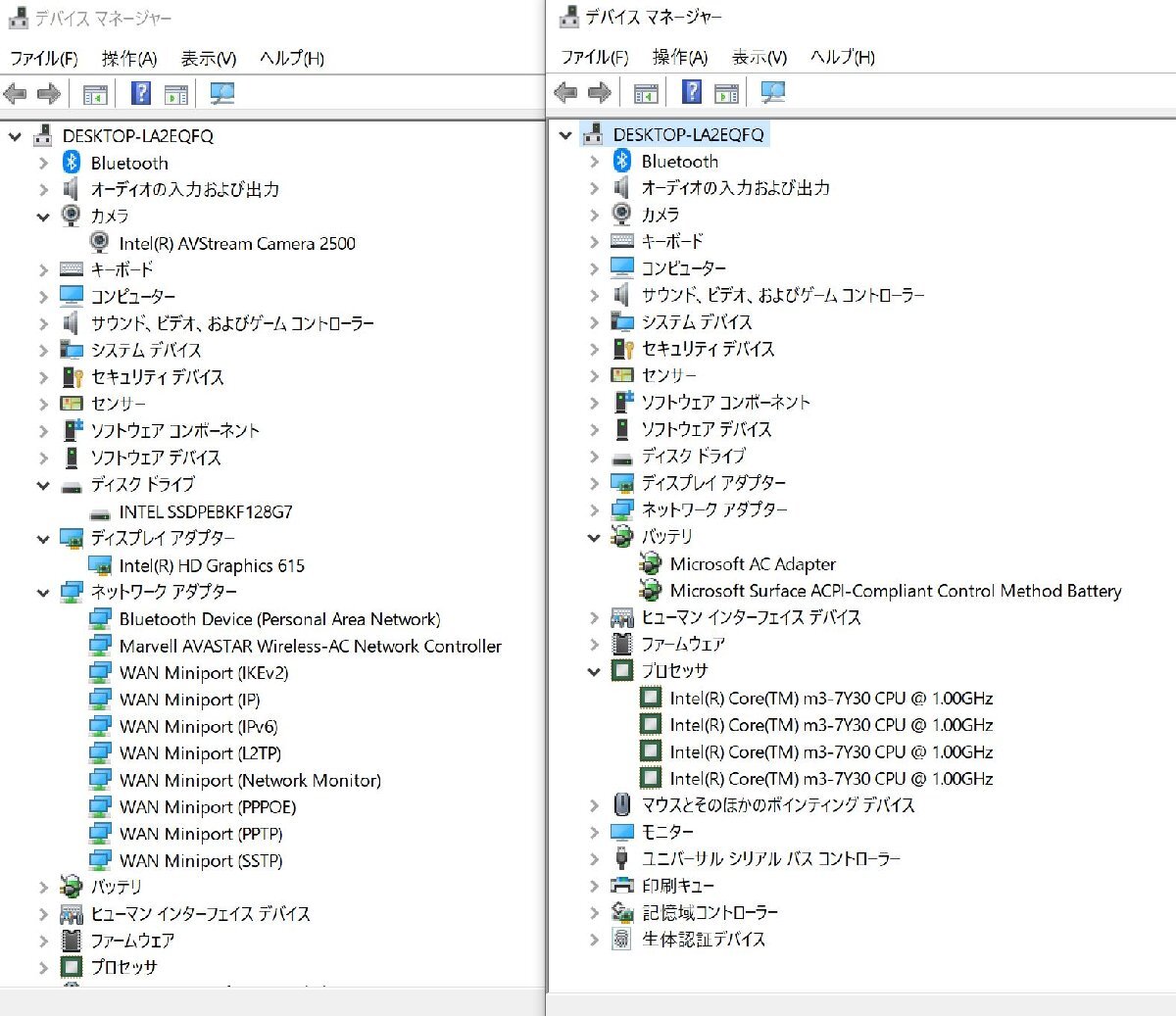Select WAN Miniport (L2TP) entry

coord(200,753)
